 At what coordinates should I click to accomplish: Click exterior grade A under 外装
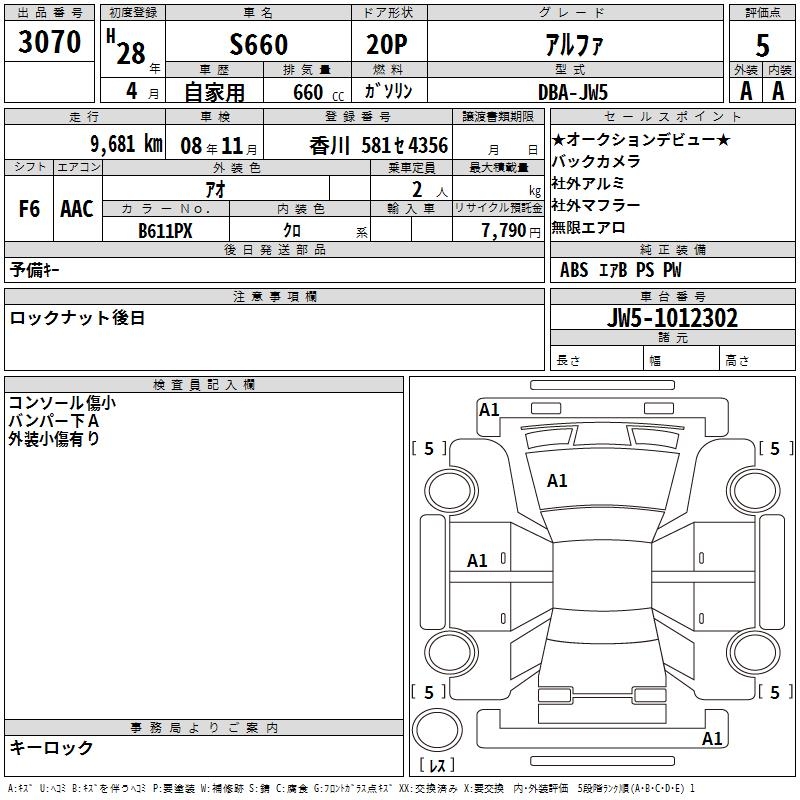click(x=746, y=91)
